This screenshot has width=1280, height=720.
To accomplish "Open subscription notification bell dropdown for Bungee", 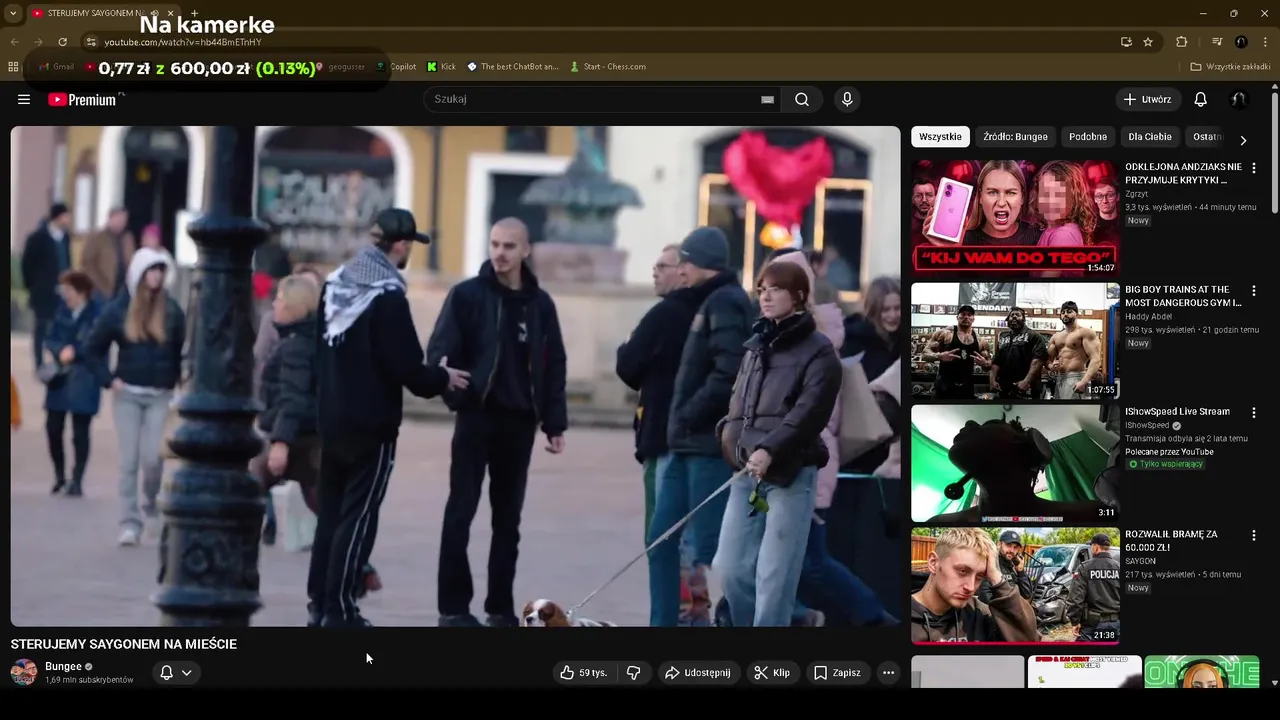I will click(176, 673).
